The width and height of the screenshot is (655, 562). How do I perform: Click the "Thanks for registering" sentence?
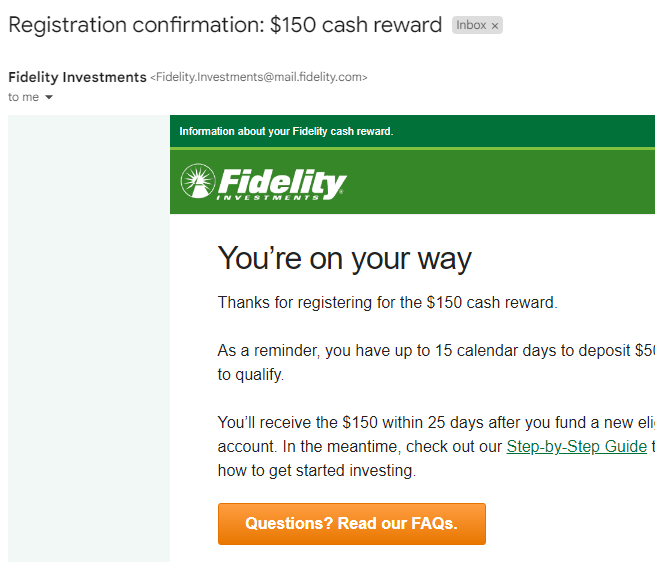click(x=387, y=302)
